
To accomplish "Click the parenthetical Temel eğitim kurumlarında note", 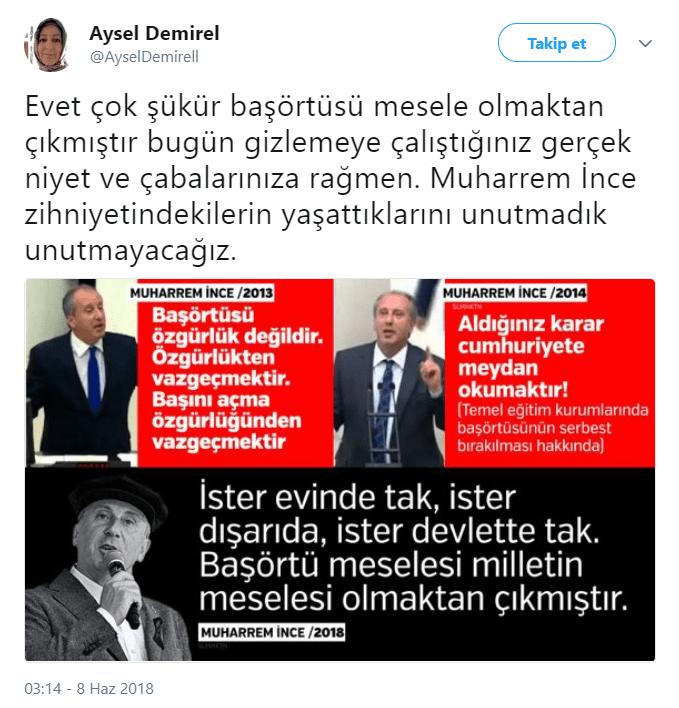I will (x=553, y=428).
